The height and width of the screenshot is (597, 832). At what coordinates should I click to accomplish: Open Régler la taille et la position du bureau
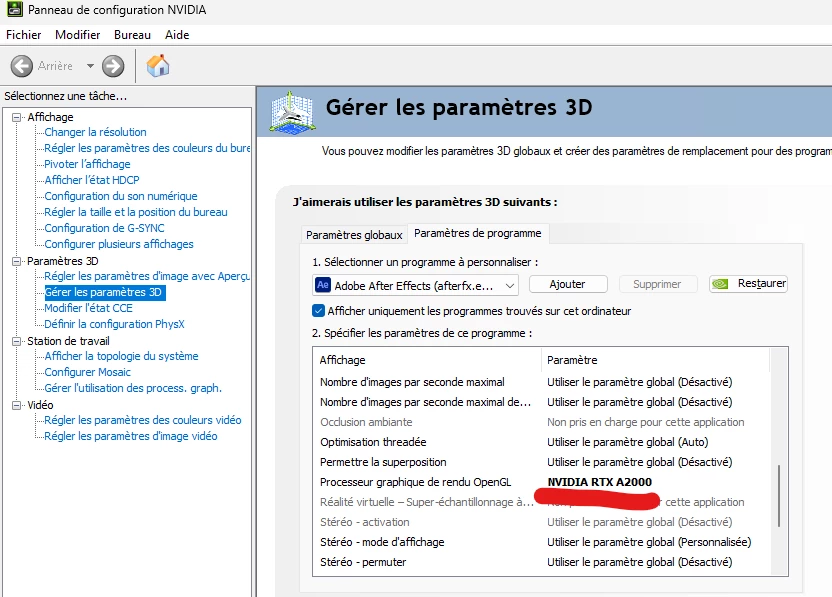[x=136, y=212]
